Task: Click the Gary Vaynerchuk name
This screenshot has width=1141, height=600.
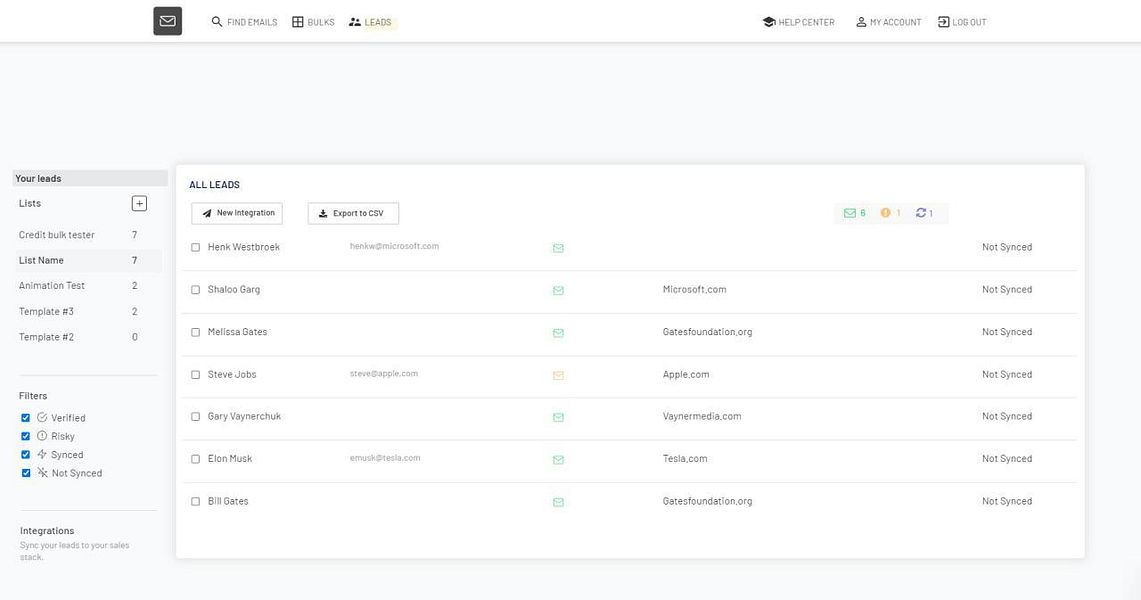Action: [x=244, y=416]
